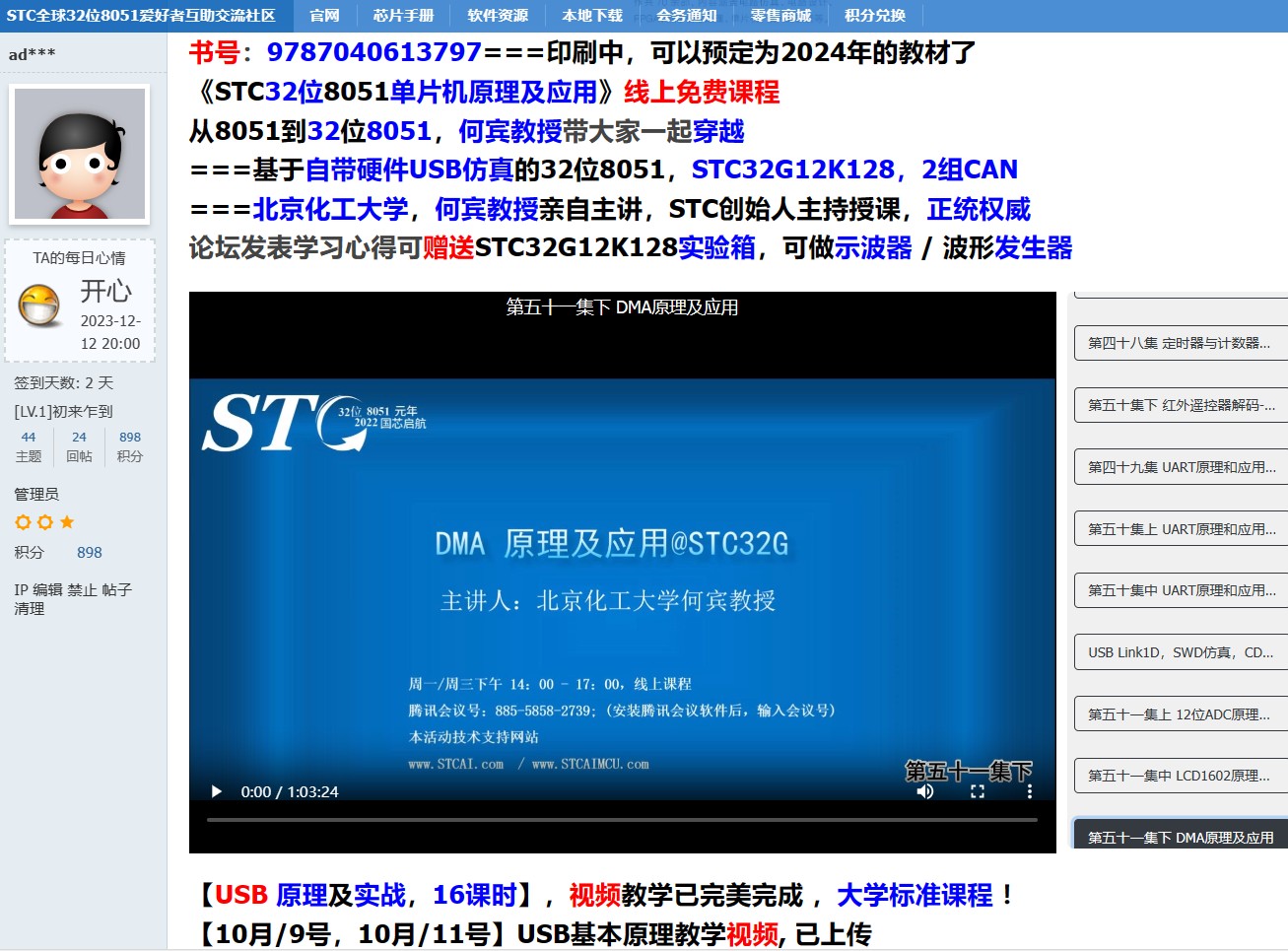Select episode 第四十九集 UART原理和应用
The image size is (1288, 951).
click(x=1181, y=467)
